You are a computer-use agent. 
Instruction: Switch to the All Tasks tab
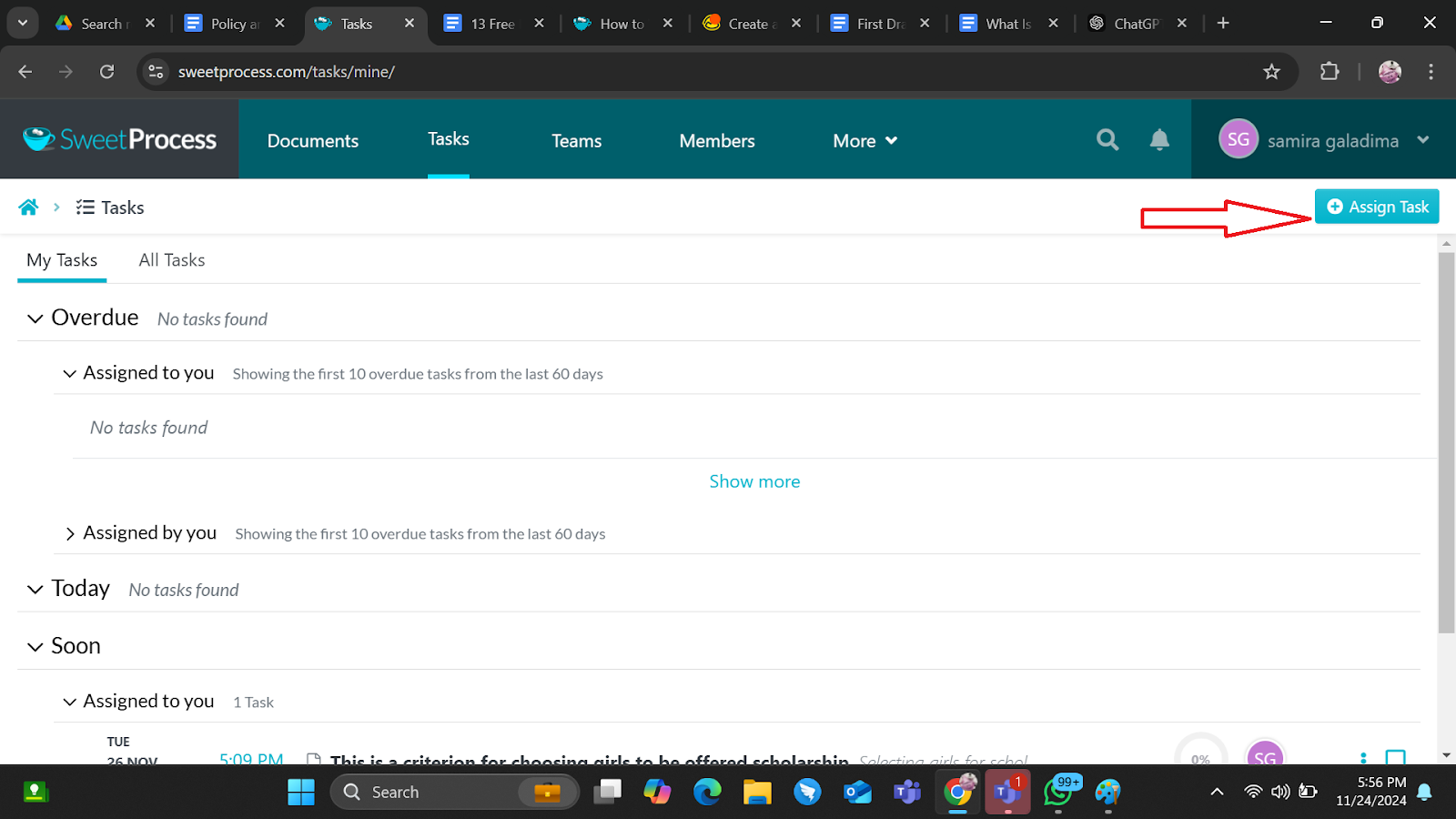click(x=172, y=260)
